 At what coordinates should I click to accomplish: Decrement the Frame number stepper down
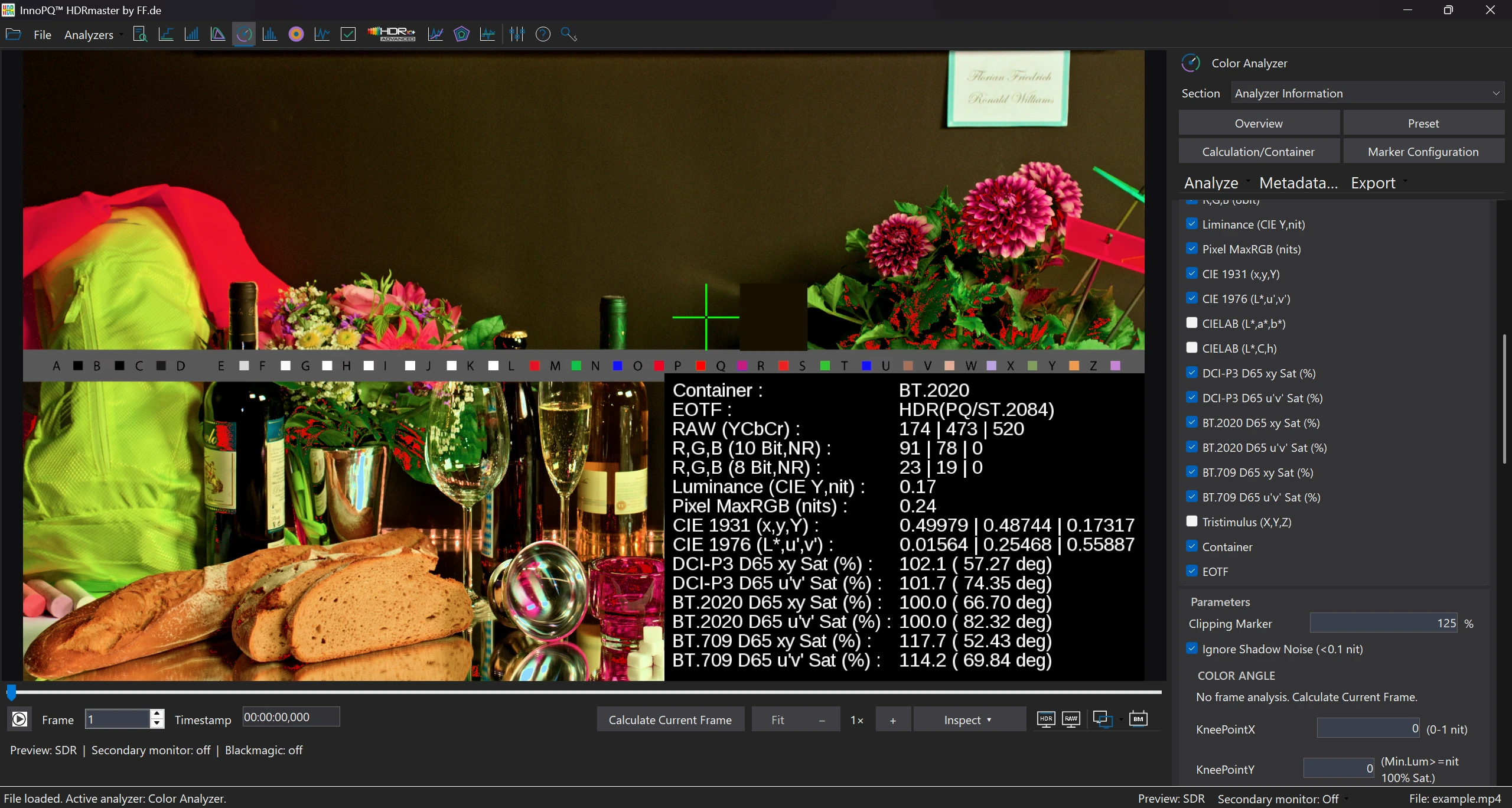(157, 724)
